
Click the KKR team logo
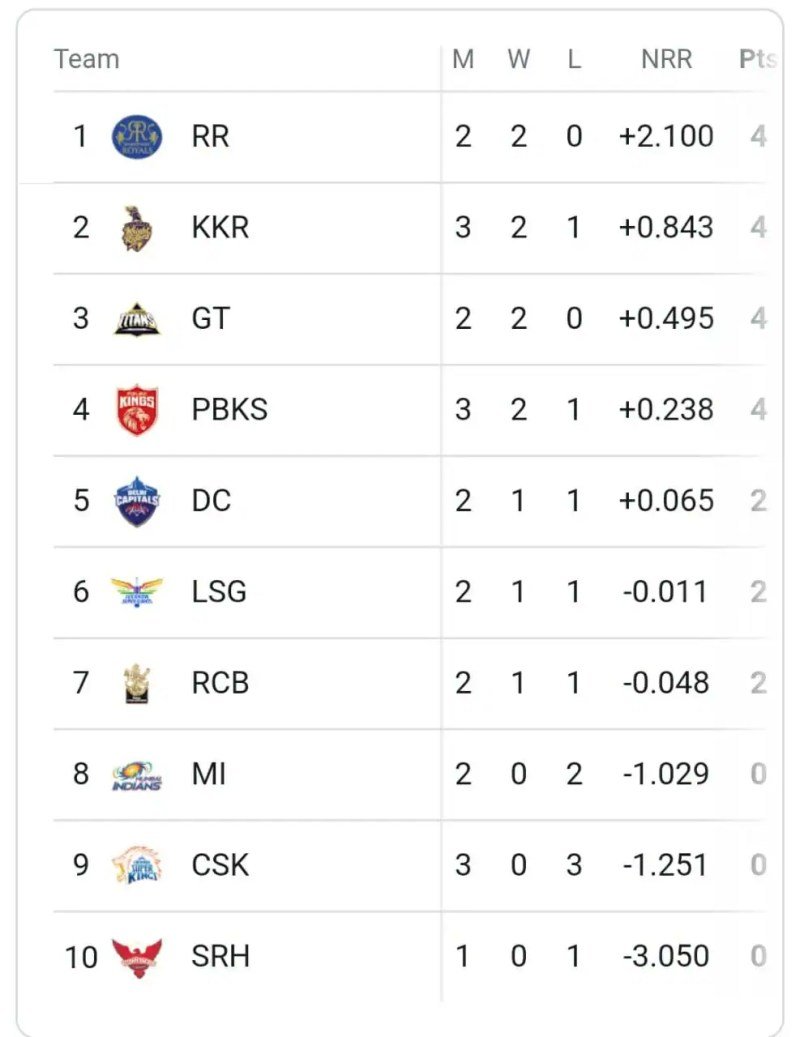(137, 228)
